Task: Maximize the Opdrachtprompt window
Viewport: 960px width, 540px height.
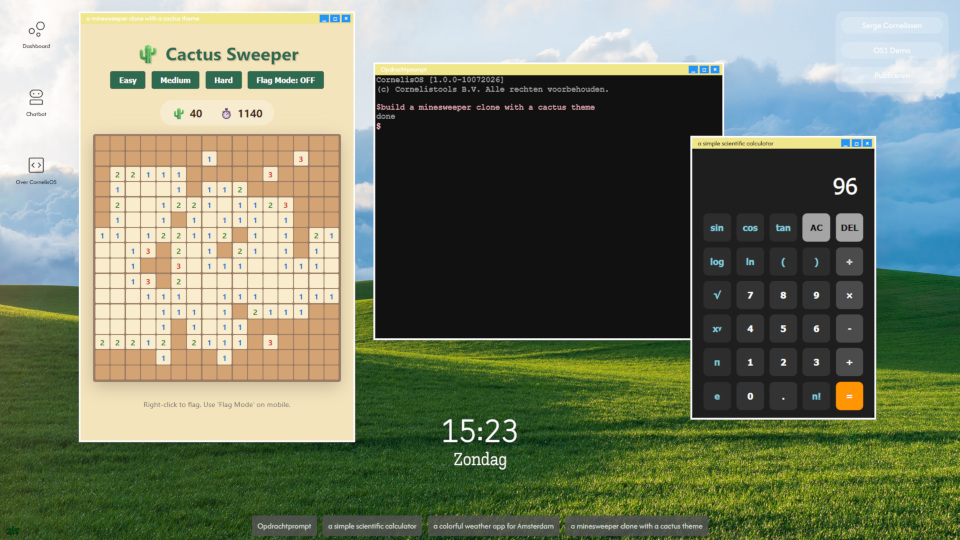Action: [704, 69]
